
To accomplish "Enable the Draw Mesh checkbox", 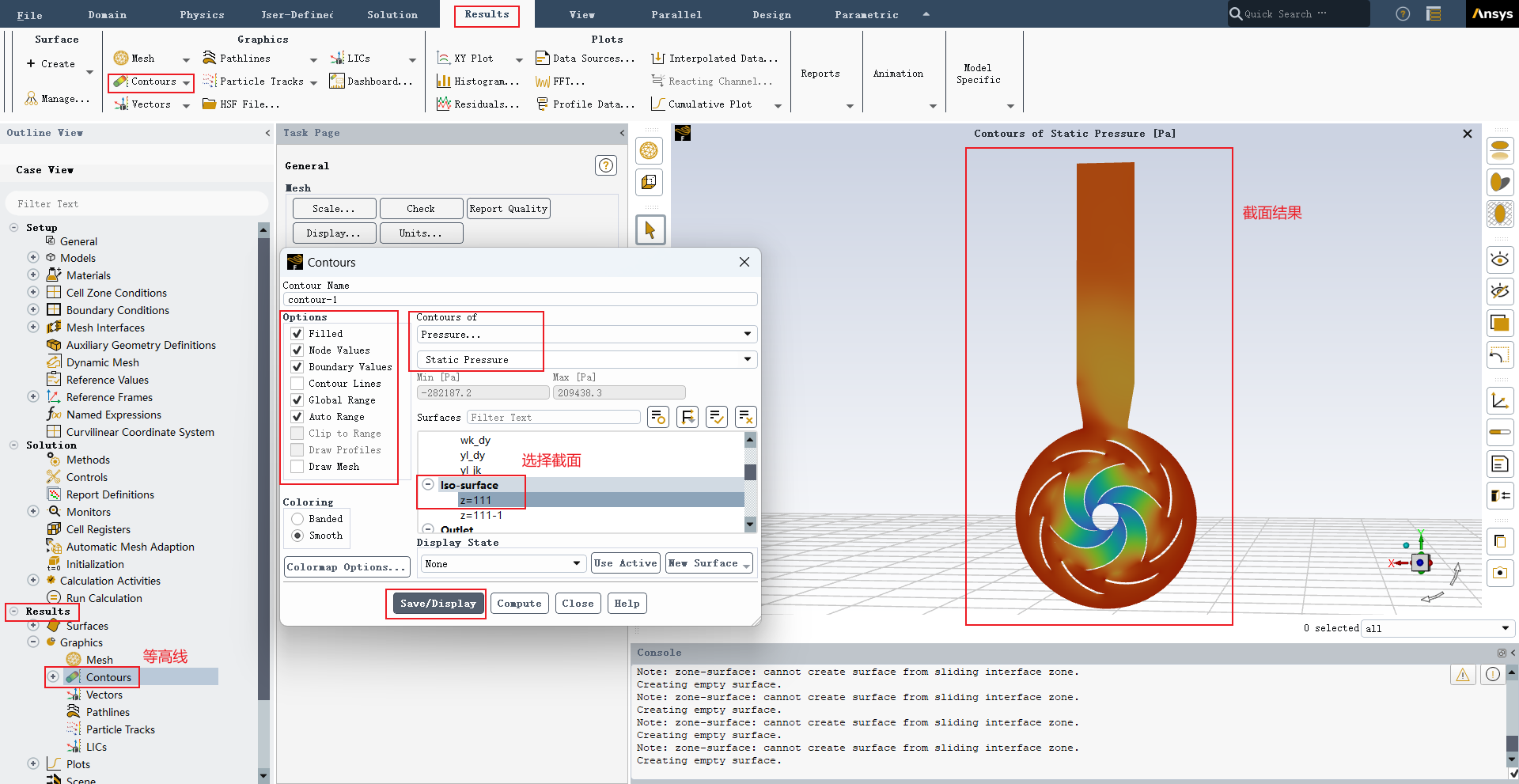I will tap(297, 467).
